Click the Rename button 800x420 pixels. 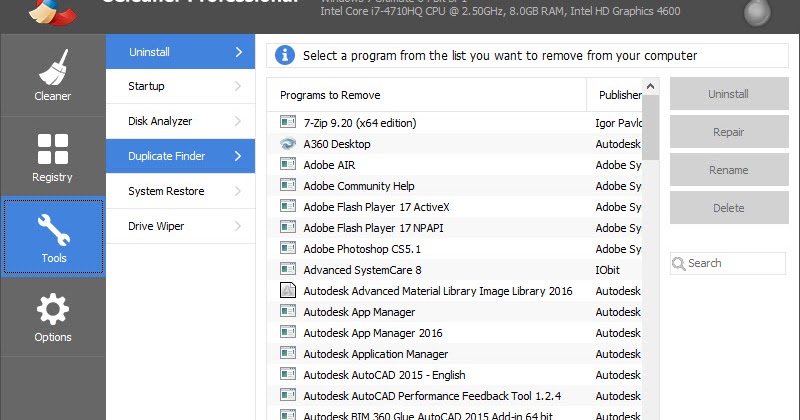[x=729, y=169]
